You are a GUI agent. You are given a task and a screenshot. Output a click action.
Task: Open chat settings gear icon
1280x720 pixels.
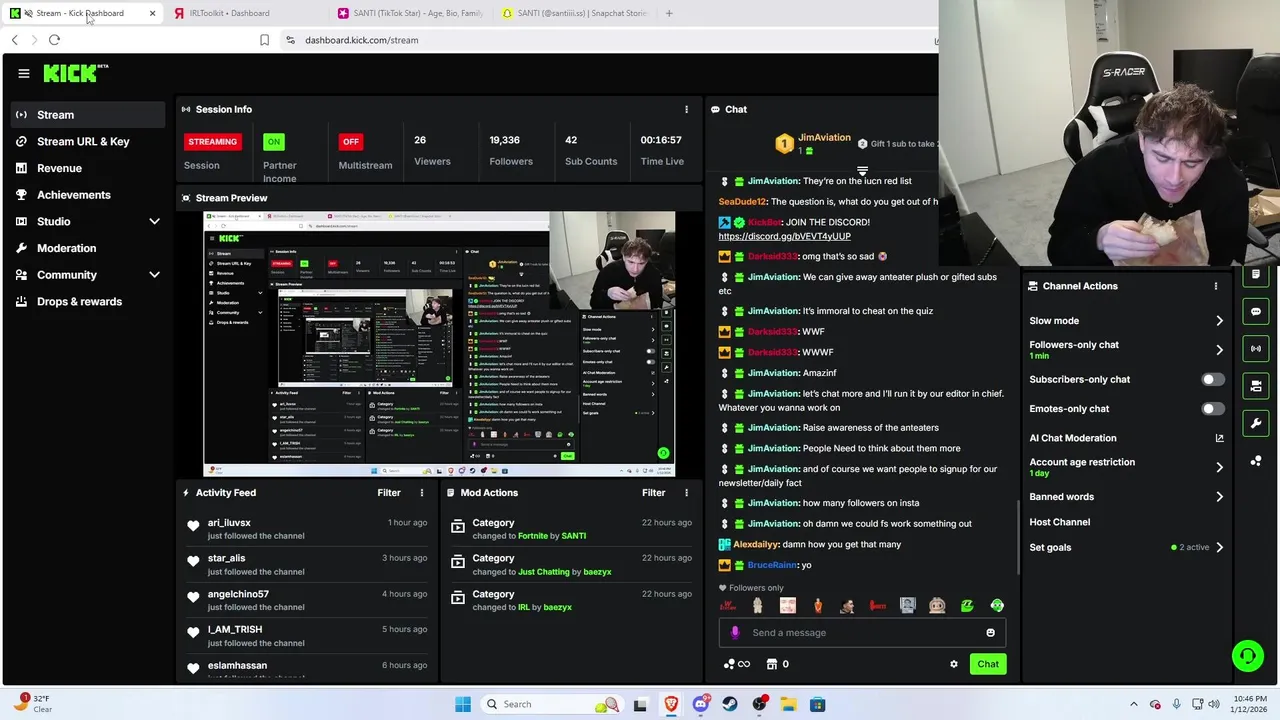point(954,664)
